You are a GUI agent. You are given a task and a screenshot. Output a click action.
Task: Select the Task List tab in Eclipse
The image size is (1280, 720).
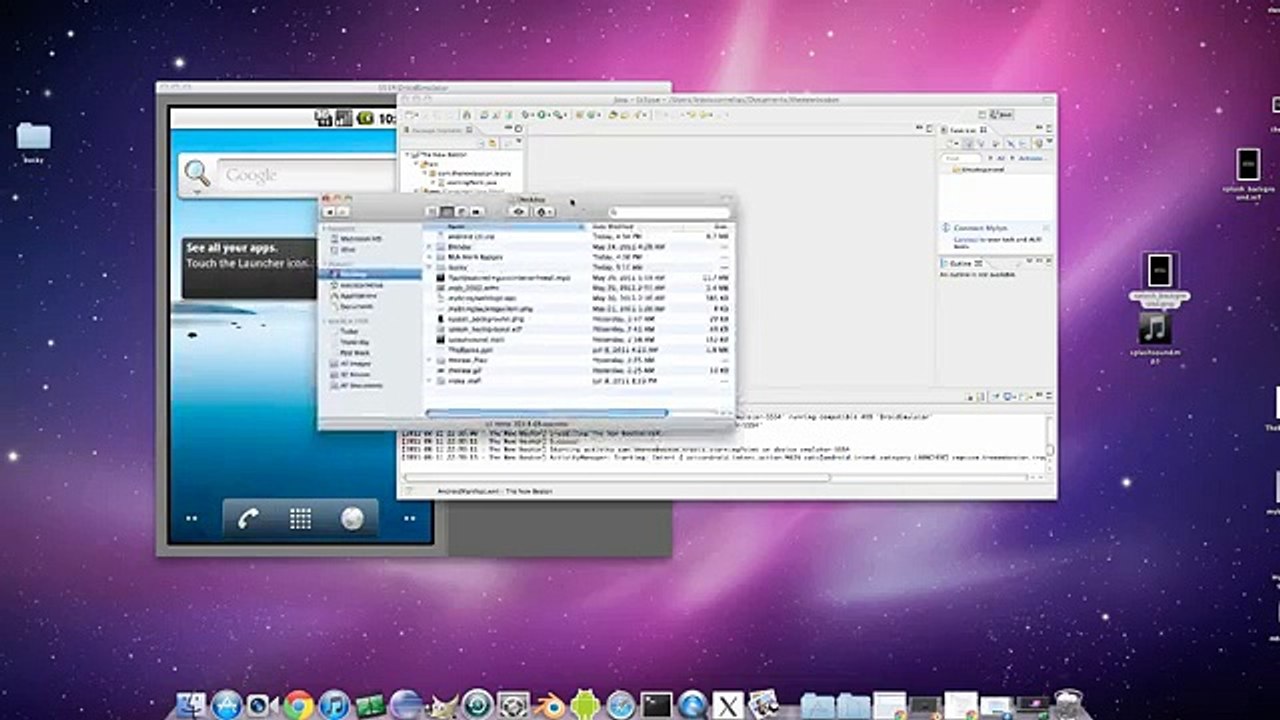click(x=964, y=130)
